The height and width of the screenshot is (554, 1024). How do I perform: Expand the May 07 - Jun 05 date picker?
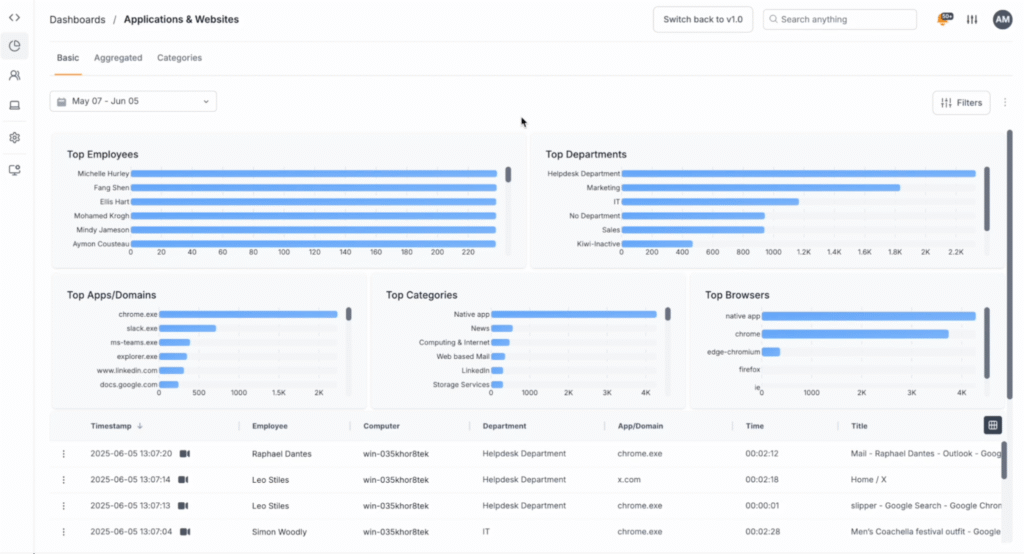coord(133,101)
